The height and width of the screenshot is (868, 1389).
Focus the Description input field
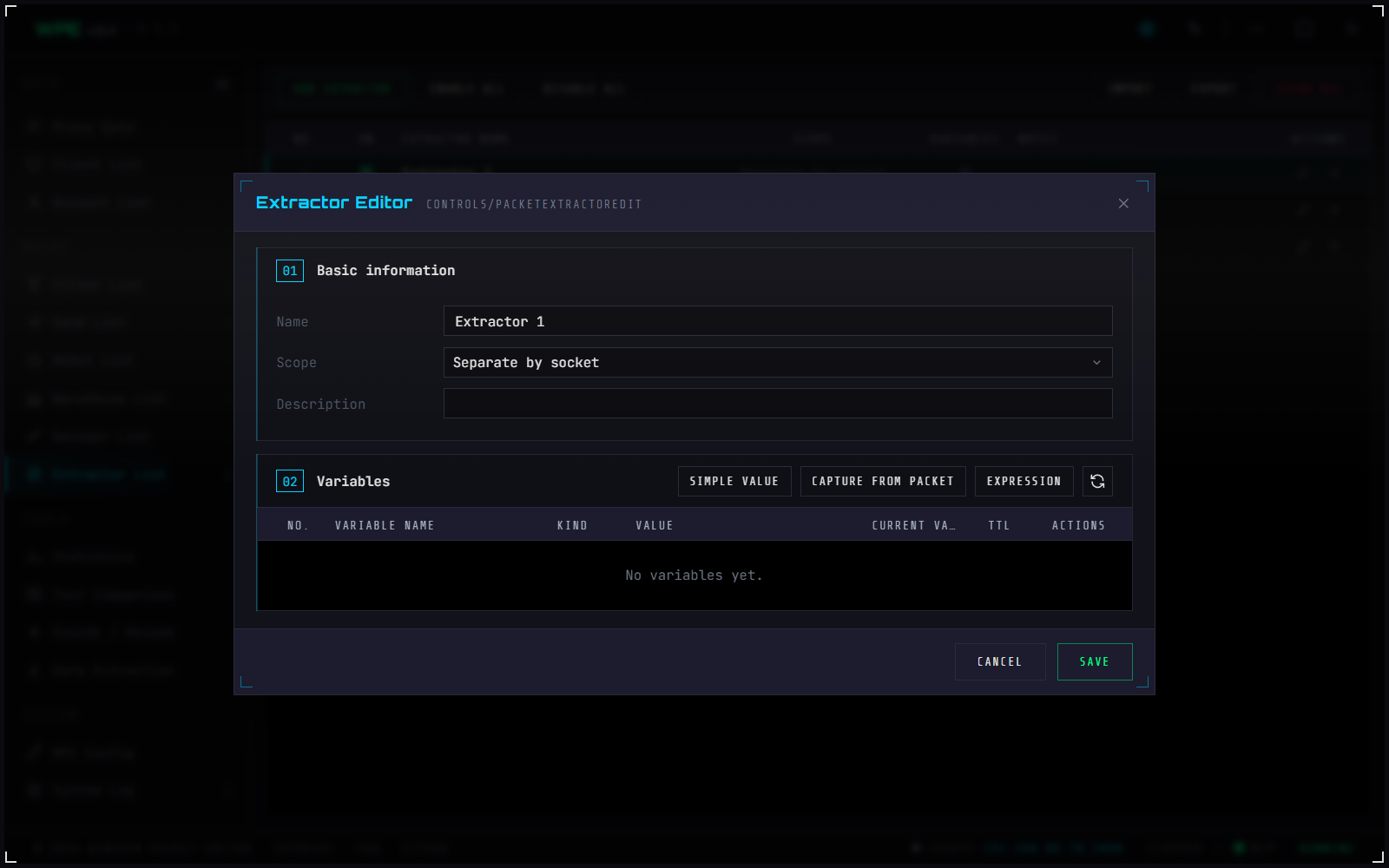(x=778, y=404)
